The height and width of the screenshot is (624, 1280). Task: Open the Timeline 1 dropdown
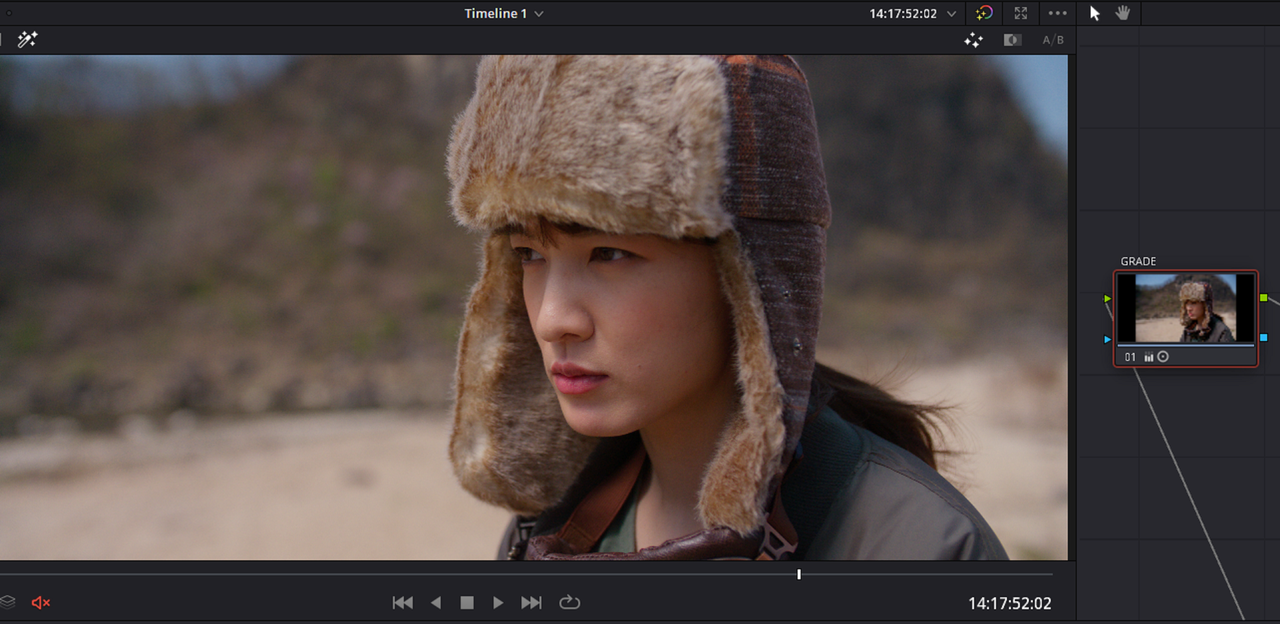click(x=504, y=14)
